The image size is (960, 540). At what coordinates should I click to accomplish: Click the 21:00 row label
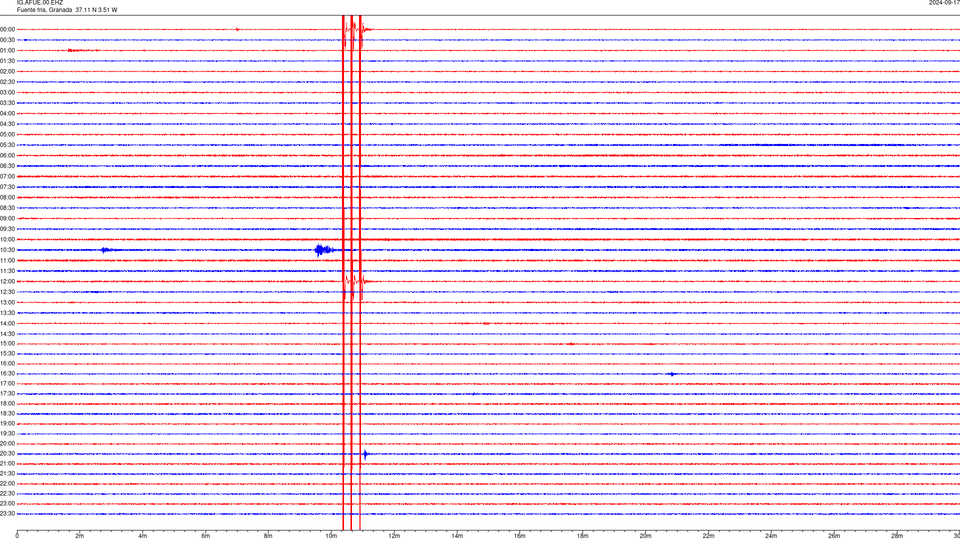pos(8,463)
